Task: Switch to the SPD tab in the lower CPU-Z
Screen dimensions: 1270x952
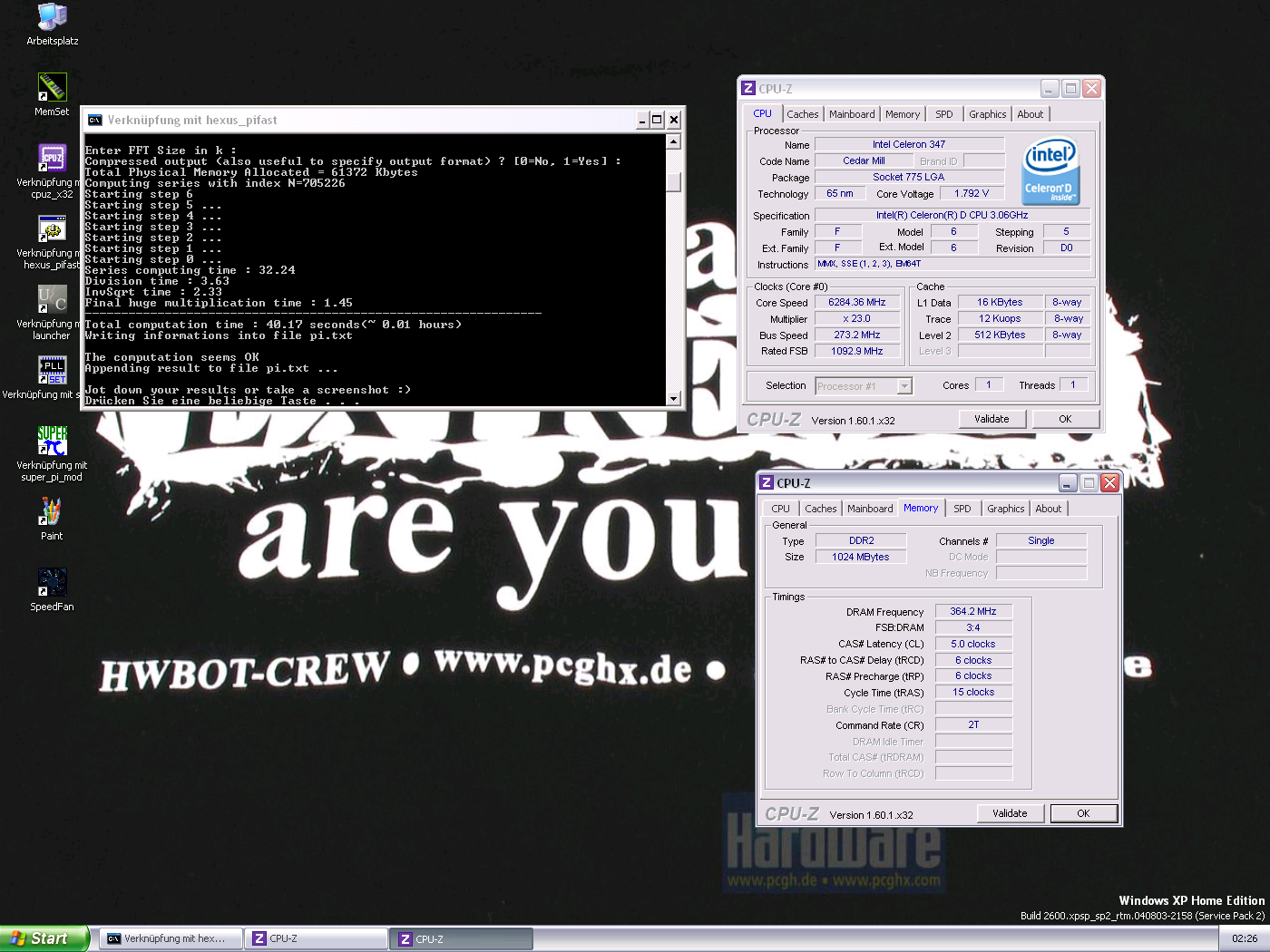Action: coord(962,509)
